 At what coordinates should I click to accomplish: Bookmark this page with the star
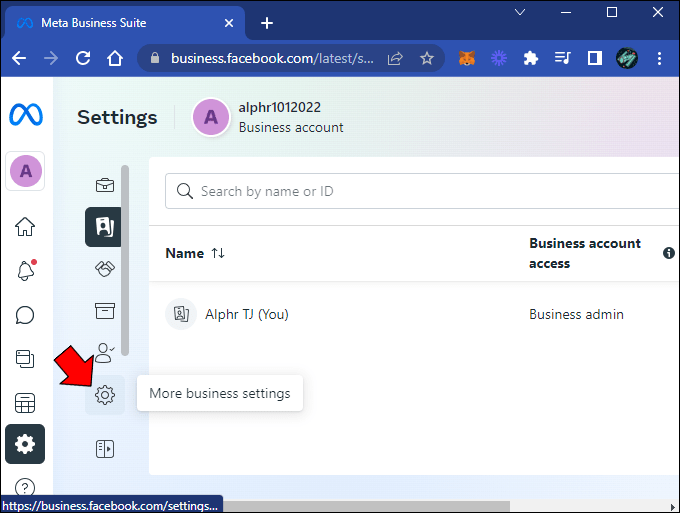[x=427, y=58]
